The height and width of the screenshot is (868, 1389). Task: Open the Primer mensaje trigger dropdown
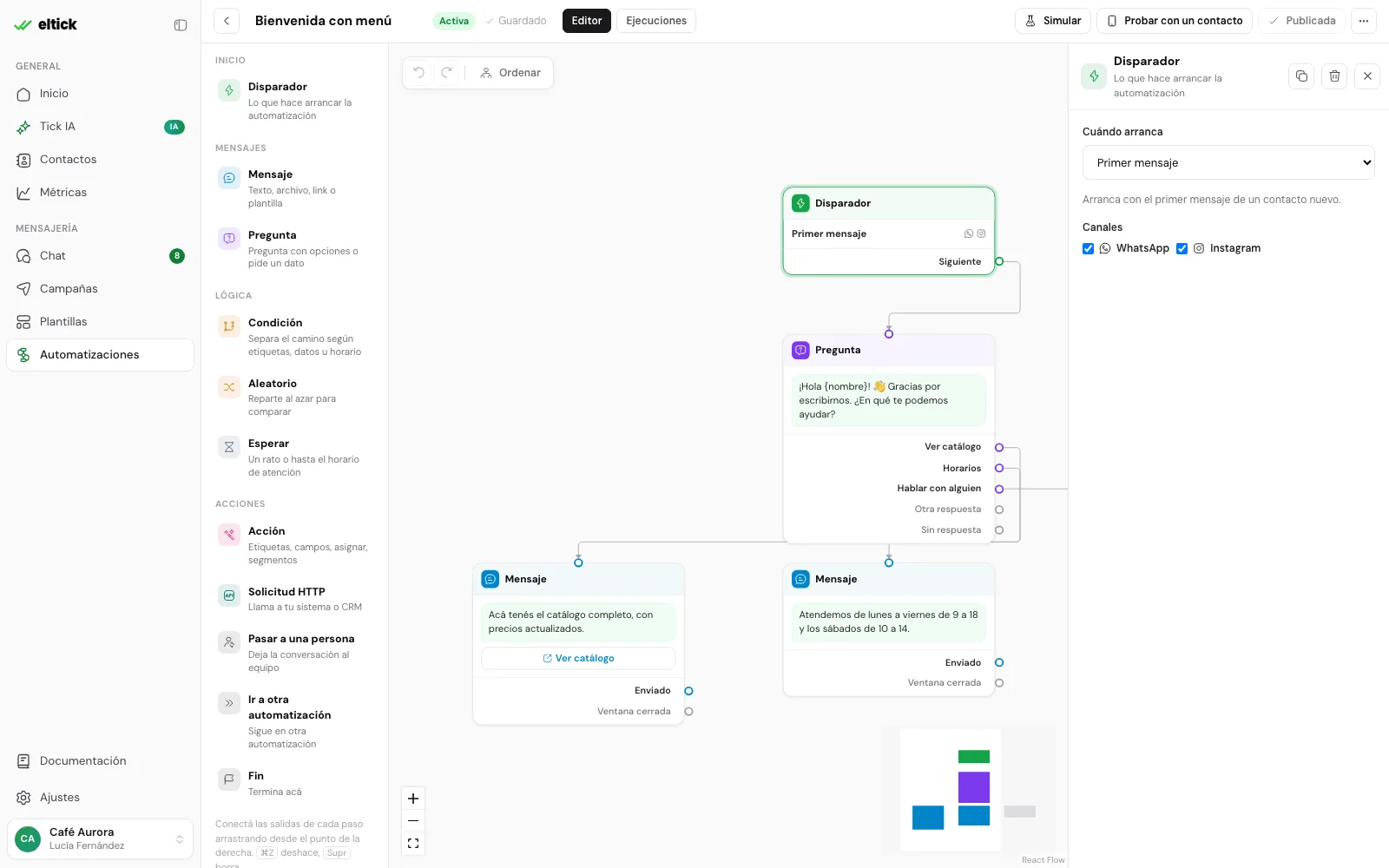tap(1228, 162)
